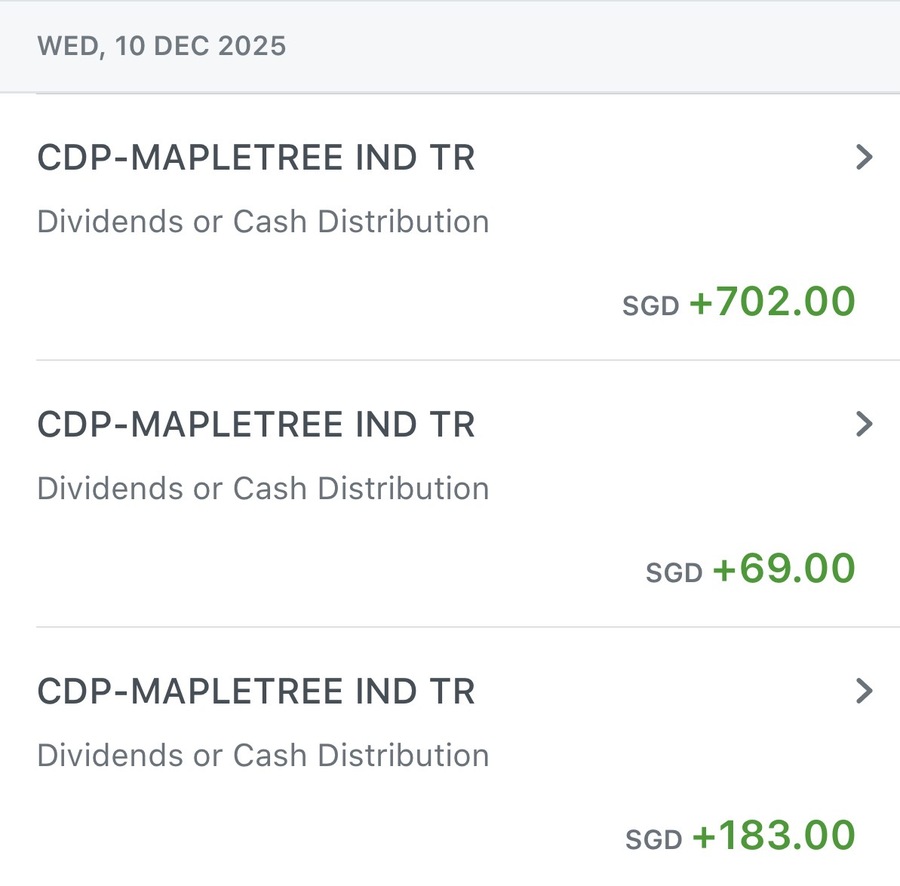The width and height of the screenshot is (900, 886).
Task: Expand the +183.00 transaction chevron arrow
Action: pyautogui.click(x=865, y=691)
